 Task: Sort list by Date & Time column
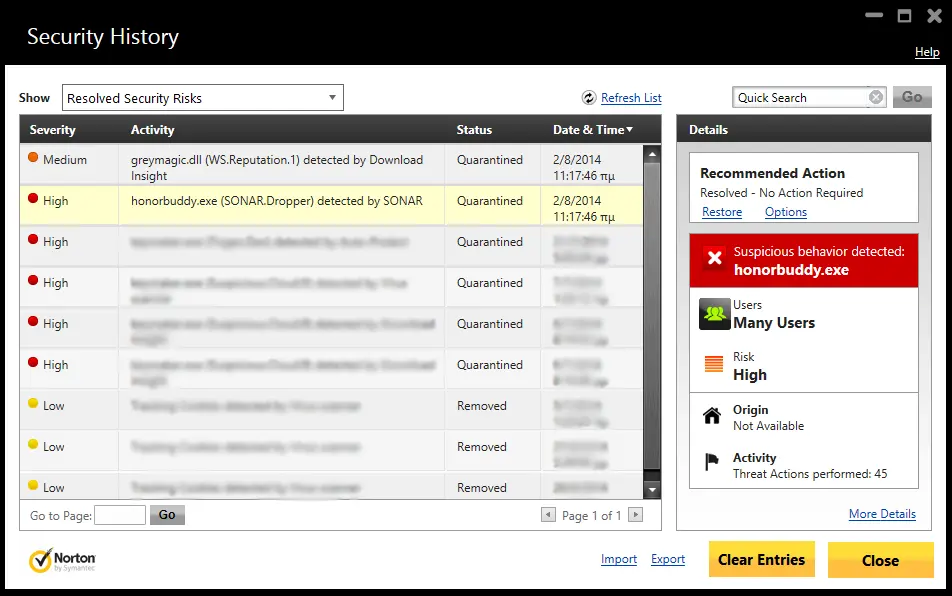click(x=593, y=130)
